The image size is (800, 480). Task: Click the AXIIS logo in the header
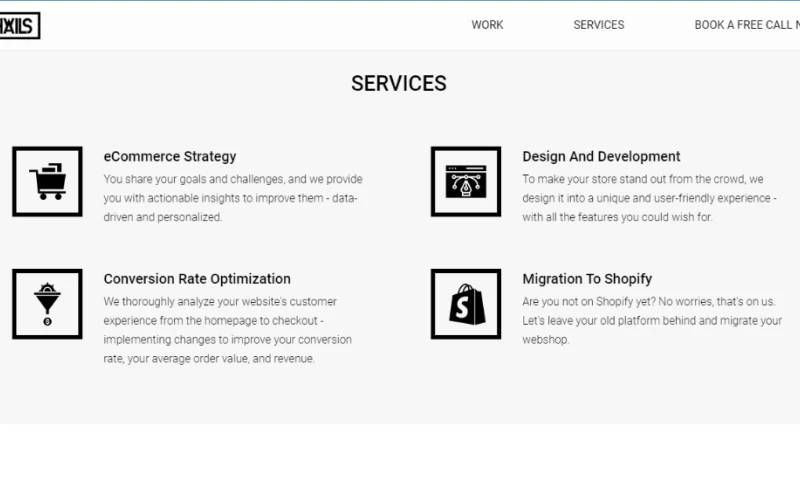point(20,25)
